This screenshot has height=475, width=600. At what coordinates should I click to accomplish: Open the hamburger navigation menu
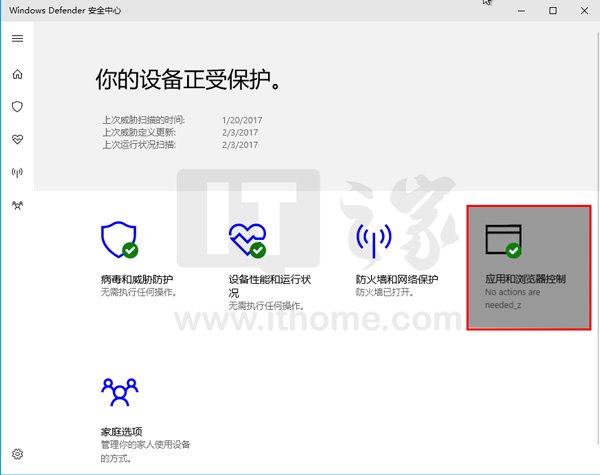point(17,39)
